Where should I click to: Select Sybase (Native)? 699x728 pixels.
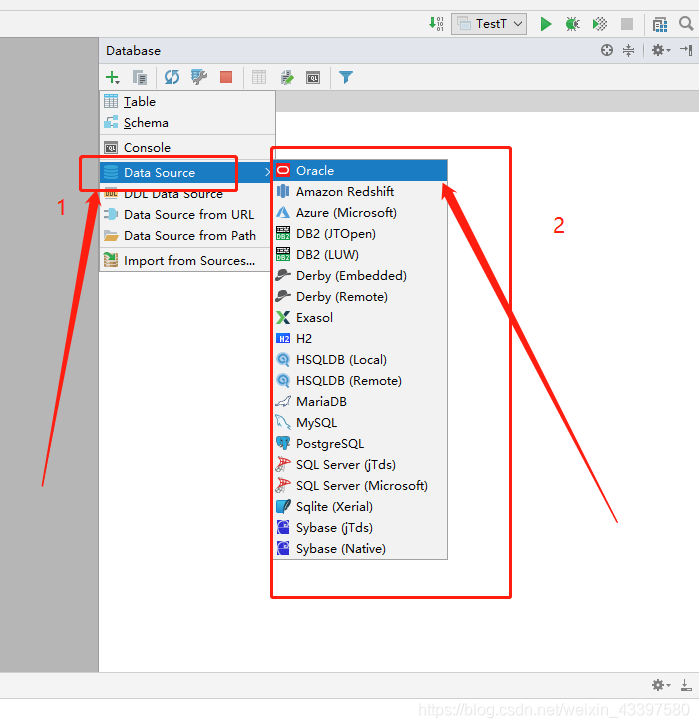pyautogui.click(x=361, y=549)
